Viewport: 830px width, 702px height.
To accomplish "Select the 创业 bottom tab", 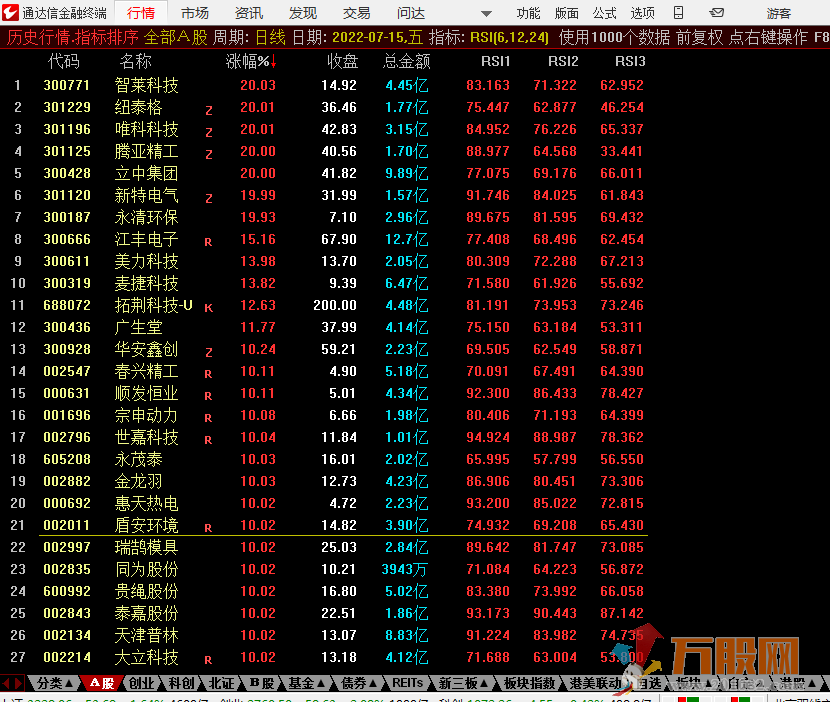I will pyautogui.click(x=142, y=683).
